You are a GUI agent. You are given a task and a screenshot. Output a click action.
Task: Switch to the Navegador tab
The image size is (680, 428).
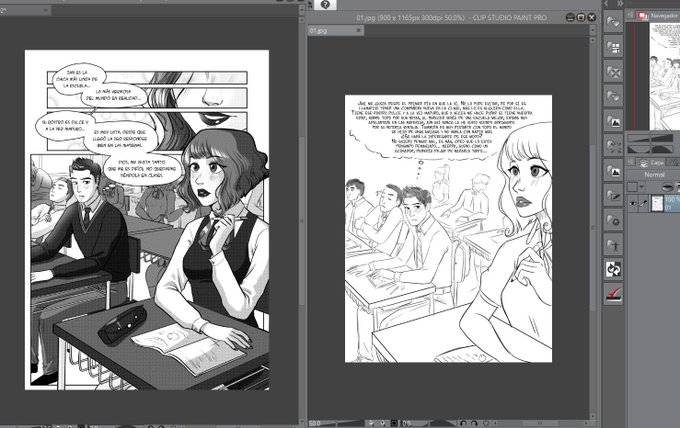(658, 16)
